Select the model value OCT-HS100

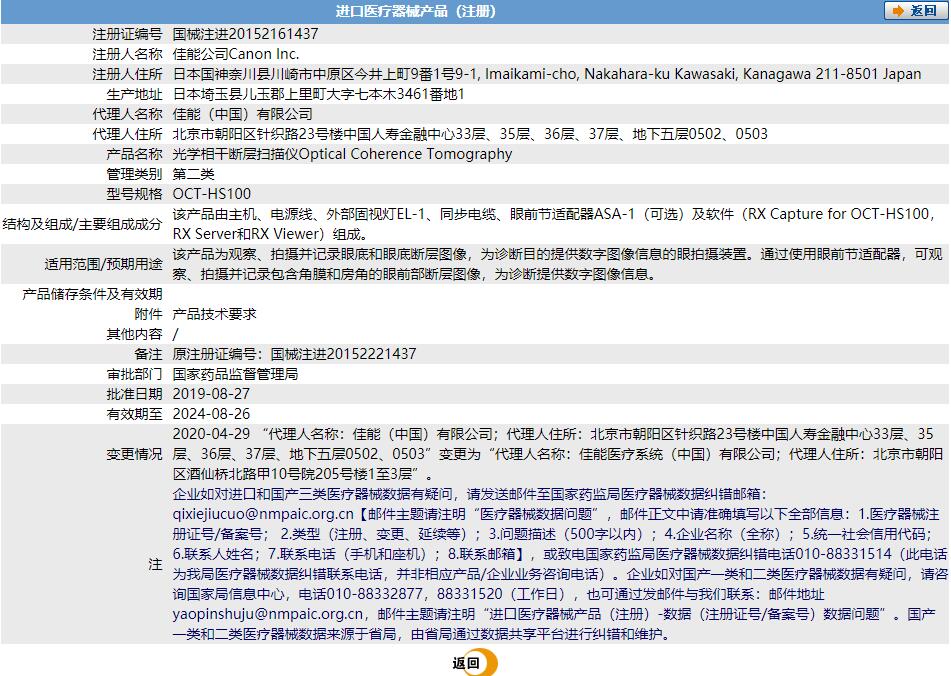212,194
